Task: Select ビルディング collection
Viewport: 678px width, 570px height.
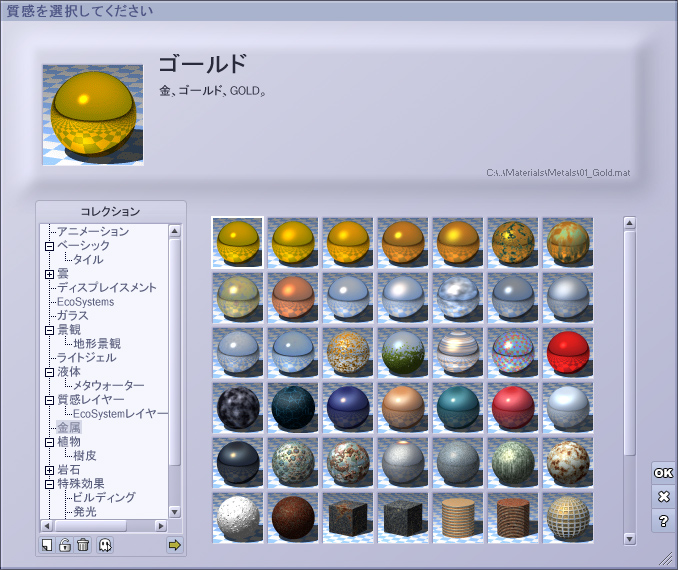Action: [104, 498]
